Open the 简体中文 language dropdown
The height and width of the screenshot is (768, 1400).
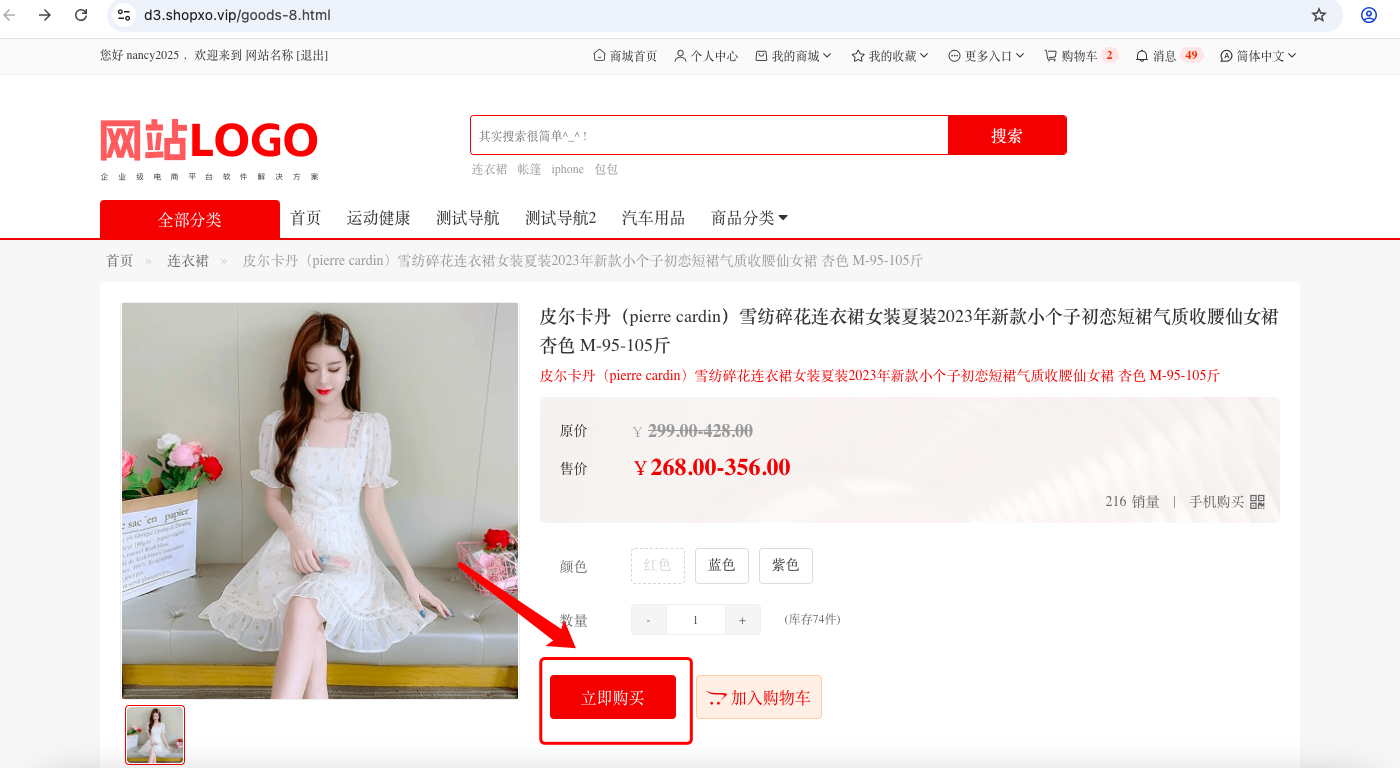tap(1258, 56)
